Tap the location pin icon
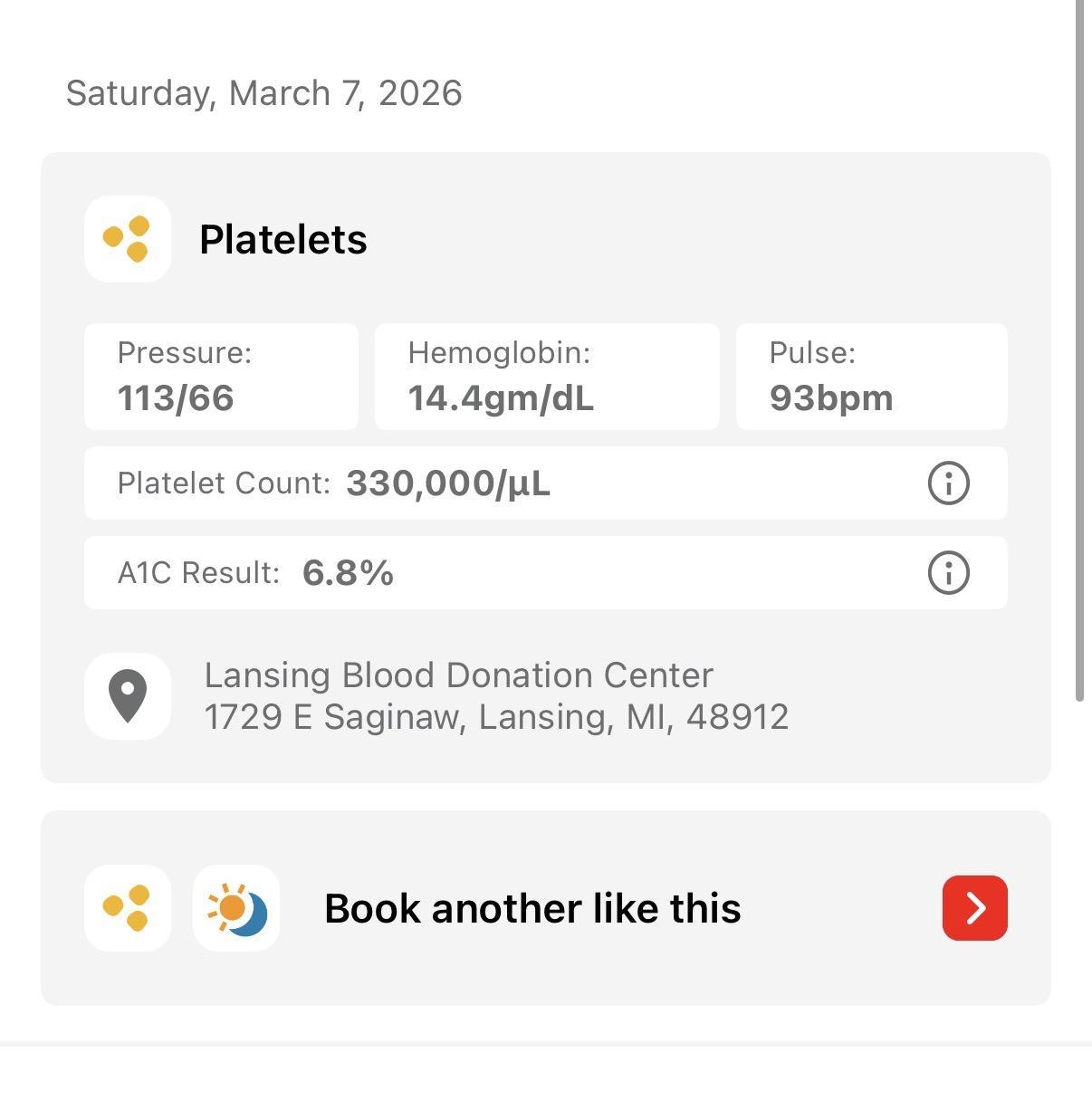1092x1110 pixels. (128, 695)
